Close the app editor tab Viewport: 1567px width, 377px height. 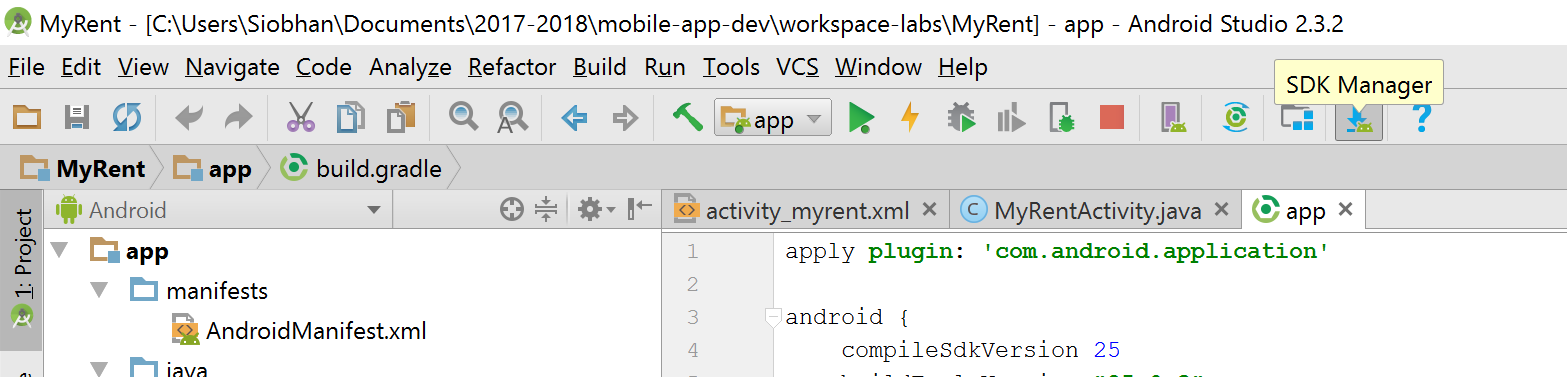point(1345,210)
